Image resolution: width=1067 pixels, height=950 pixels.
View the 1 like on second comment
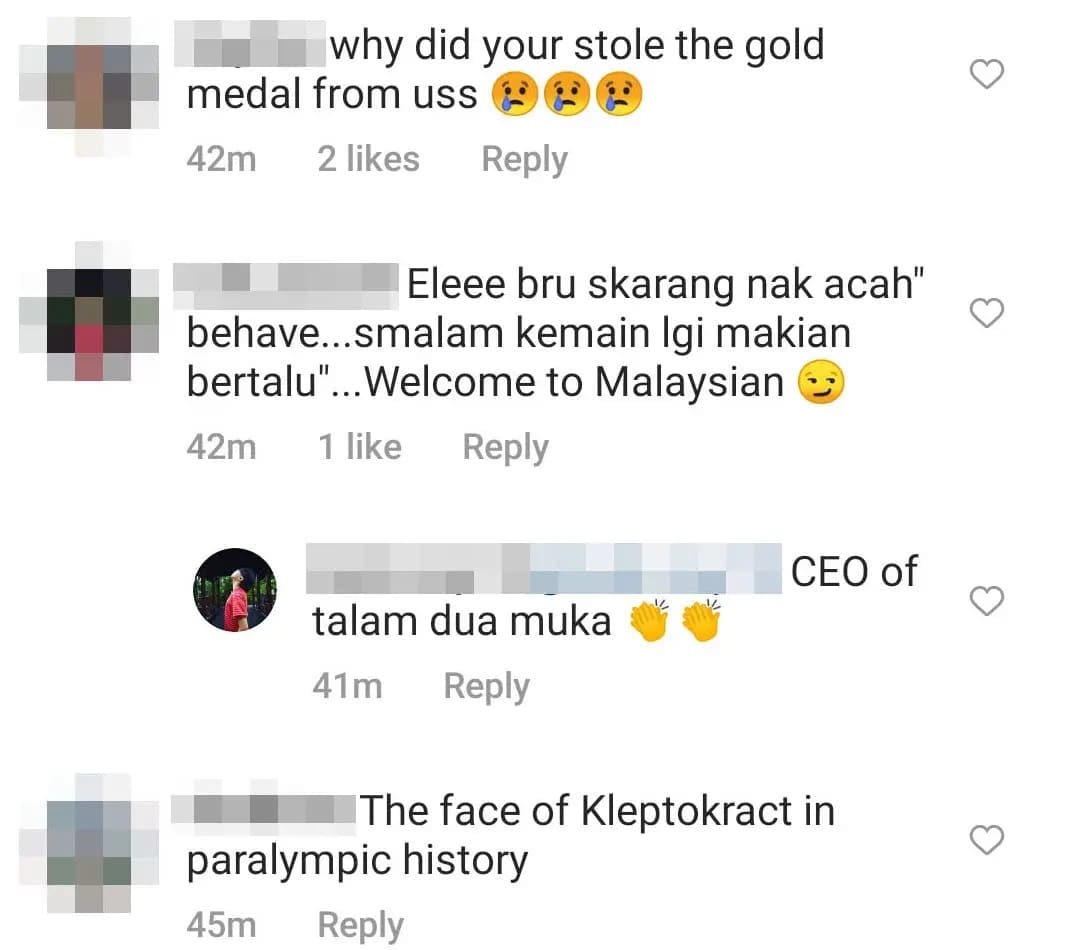[x=360, y=447]
